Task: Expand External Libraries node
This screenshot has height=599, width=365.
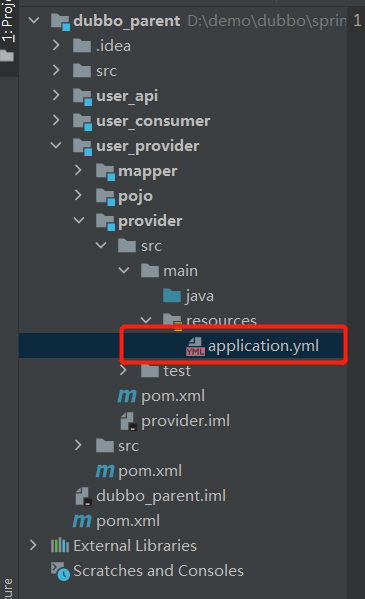Action: (33, 545)
